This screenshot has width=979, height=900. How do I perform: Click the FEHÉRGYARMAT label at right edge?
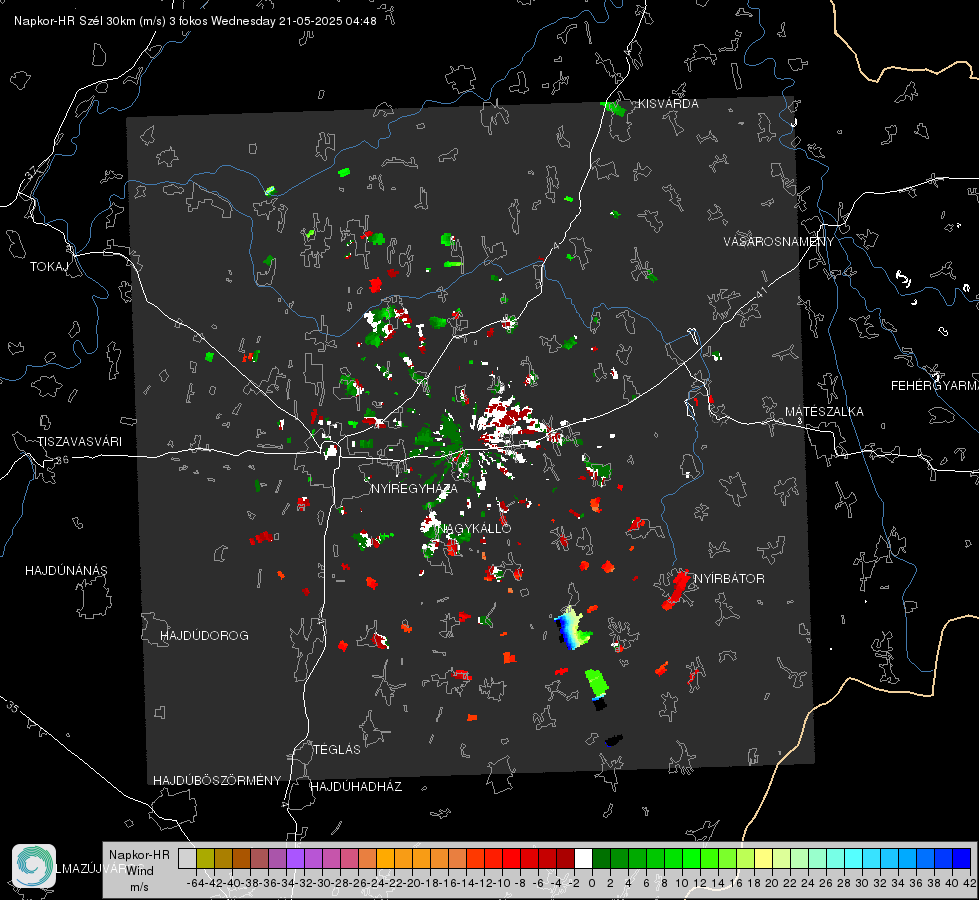pos(934,385)
